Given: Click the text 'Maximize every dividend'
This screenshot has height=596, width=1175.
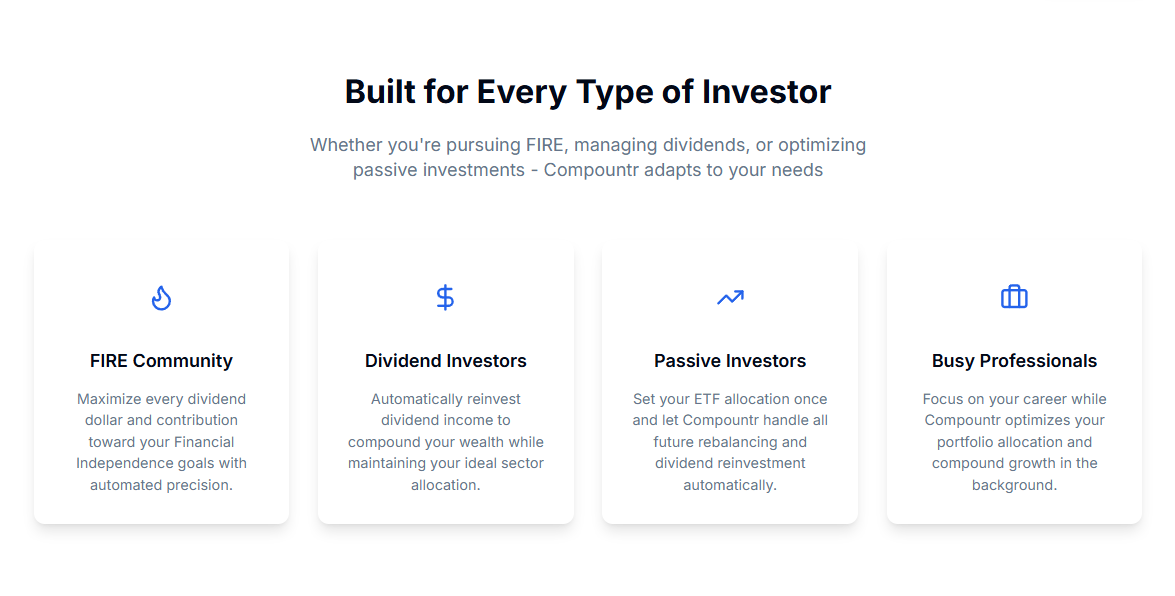Looking at the screenshot, I should click(161, 399).
